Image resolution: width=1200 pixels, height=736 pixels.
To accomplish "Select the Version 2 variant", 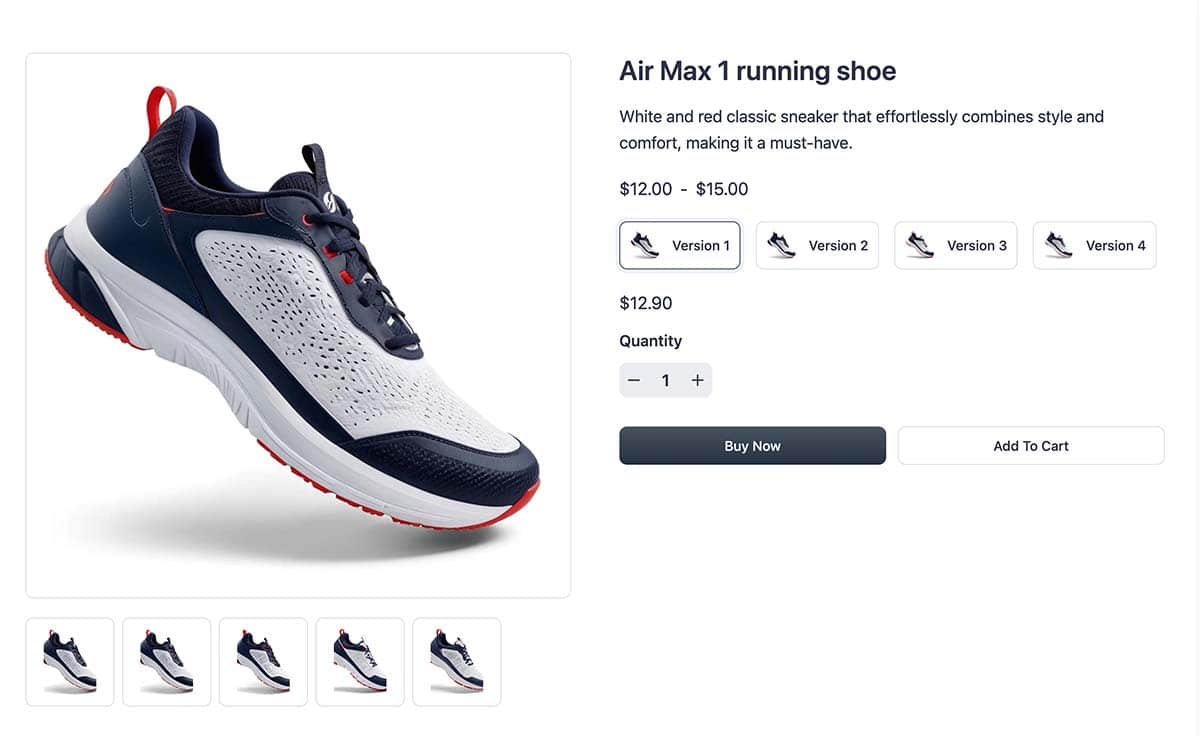I will (817, 245).
